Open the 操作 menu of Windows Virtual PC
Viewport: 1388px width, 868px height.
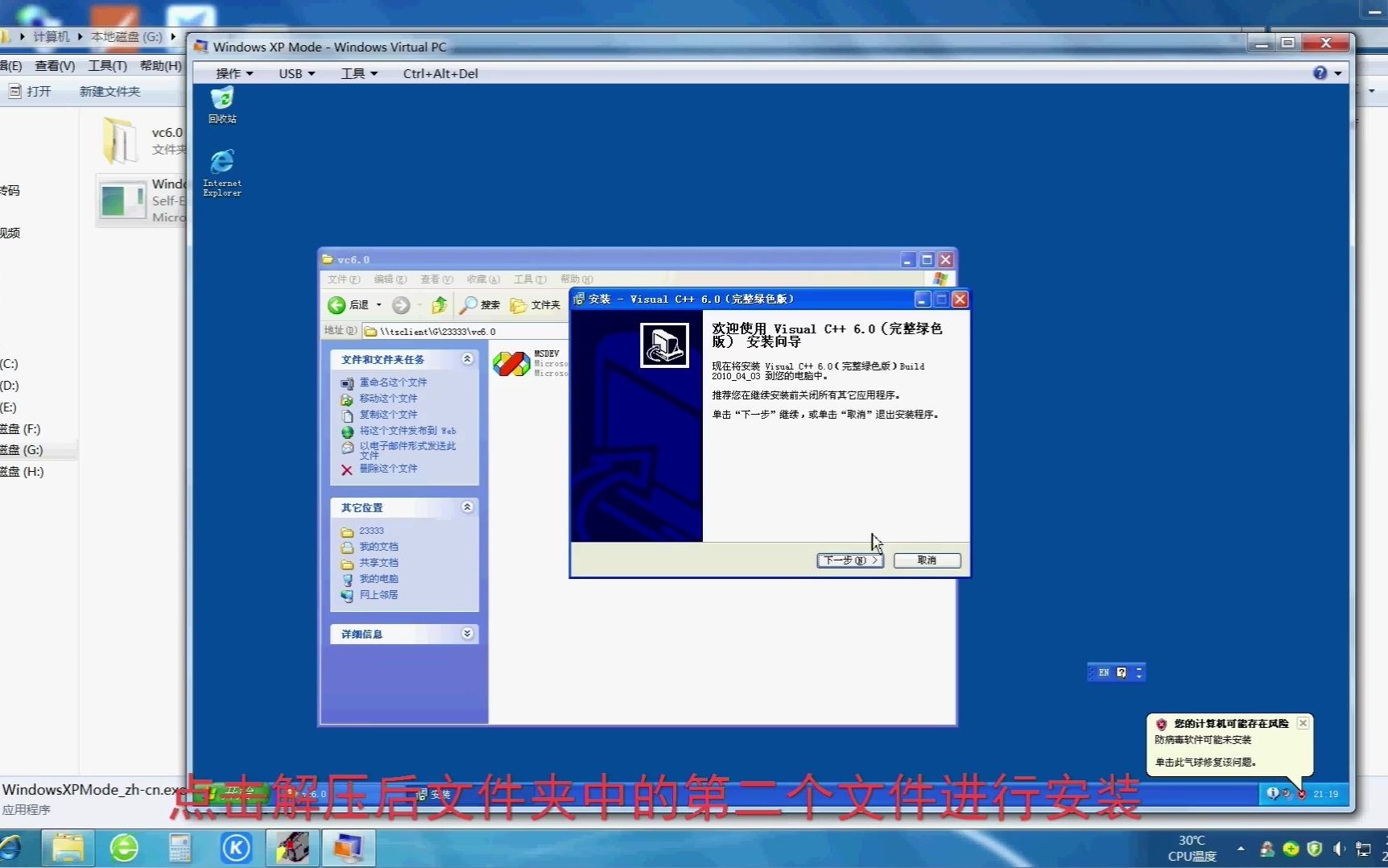(233, 73)
